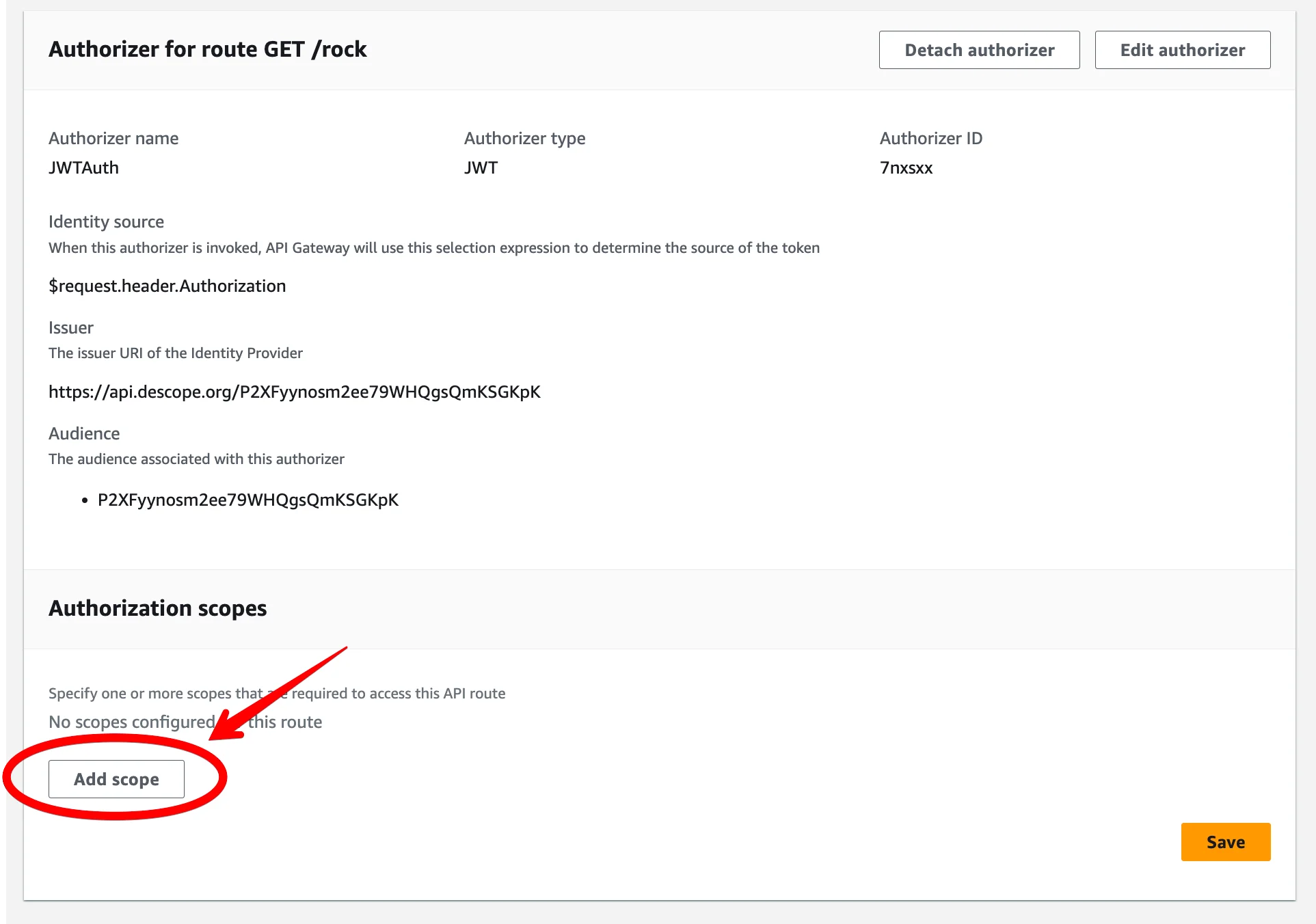Click the issuer URI description text
The width and height of the screenshot is (1316, 924).
click(x=175, y=353)
